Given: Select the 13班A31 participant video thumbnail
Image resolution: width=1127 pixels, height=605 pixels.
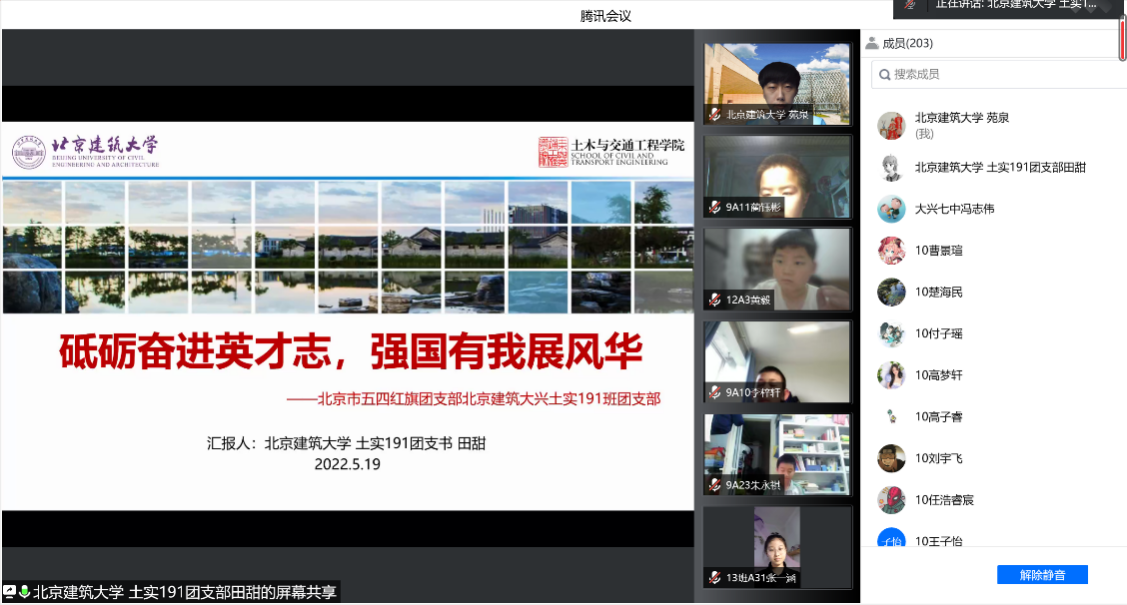Looking at the screenshot, I should pos(777,546).
